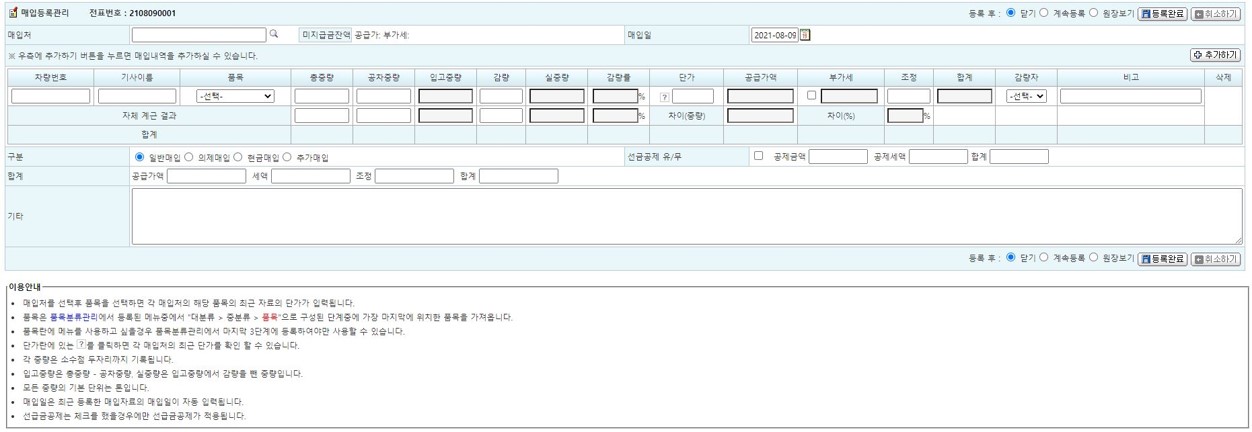Viewport: 1252px width, 432px height.
Task: Select 닫기 radio in the header bar
Action: click(1011, 13)
